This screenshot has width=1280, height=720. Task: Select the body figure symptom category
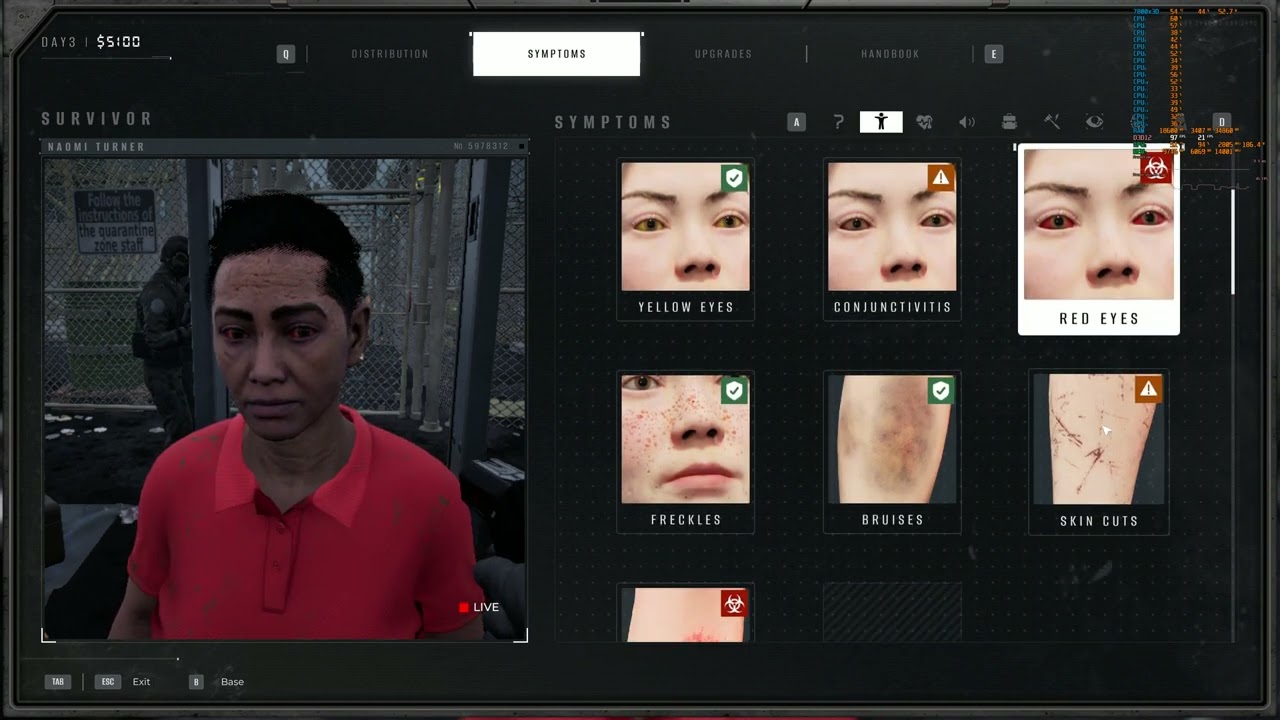pyautogui.click(x=881, y=122)
